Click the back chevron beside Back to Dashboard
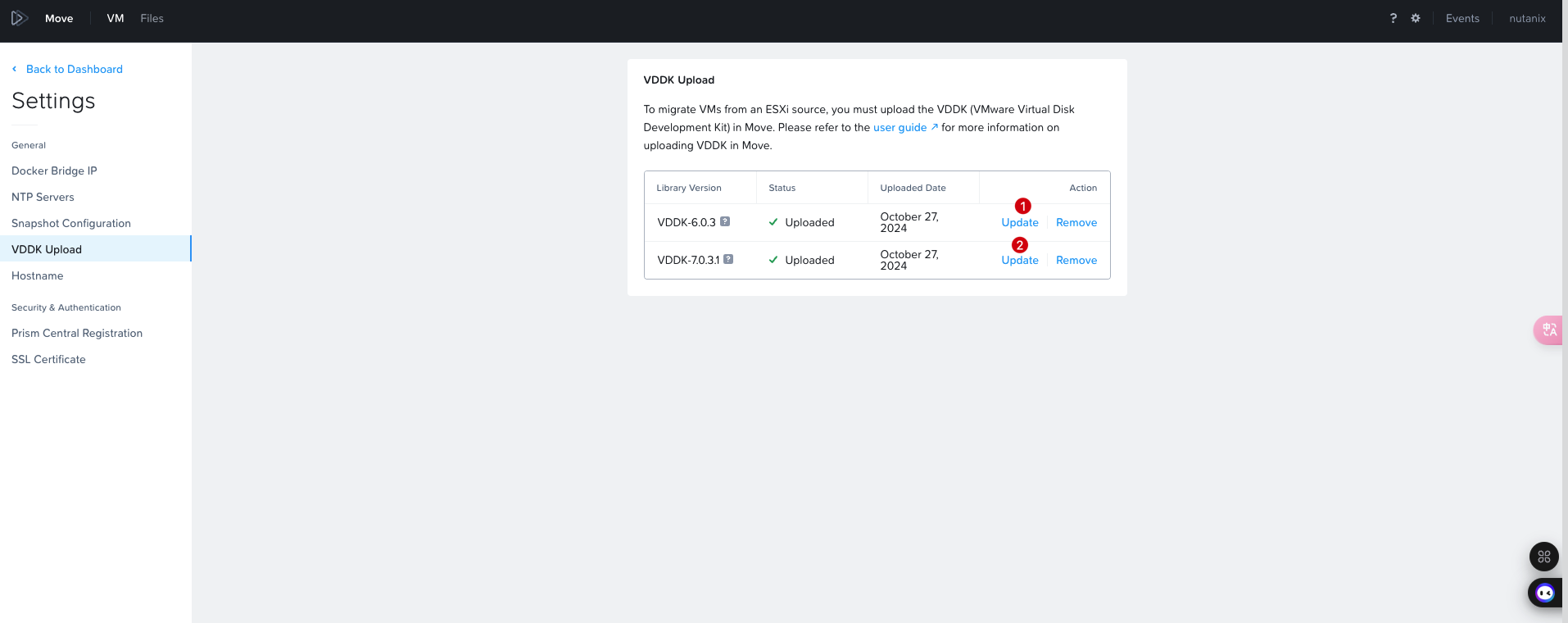 [x=15, y=69]
